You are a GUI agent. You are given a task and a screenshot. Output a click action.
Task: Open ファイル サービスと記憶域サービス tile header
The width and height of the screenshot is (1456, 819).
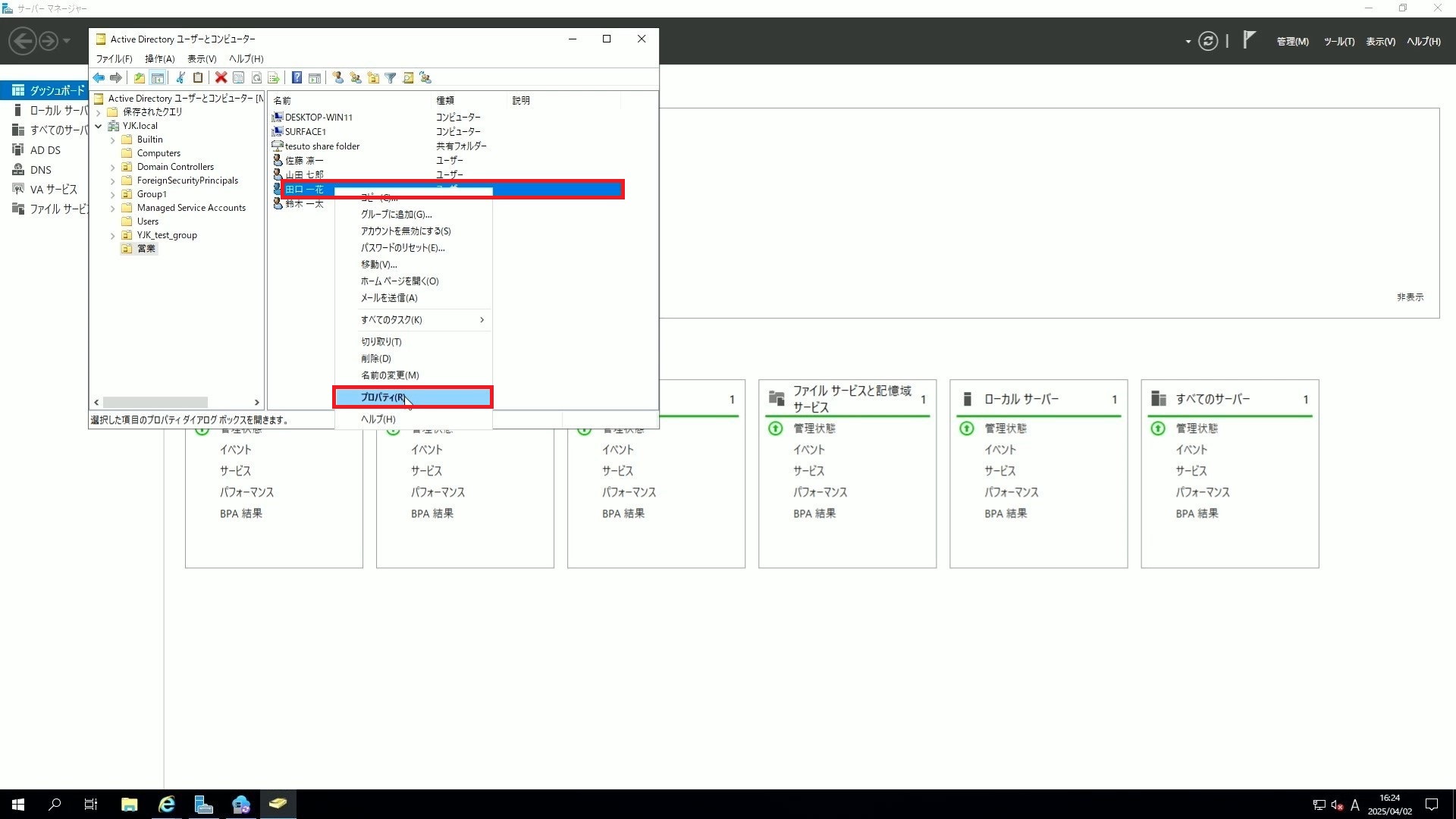pos(852,399)
